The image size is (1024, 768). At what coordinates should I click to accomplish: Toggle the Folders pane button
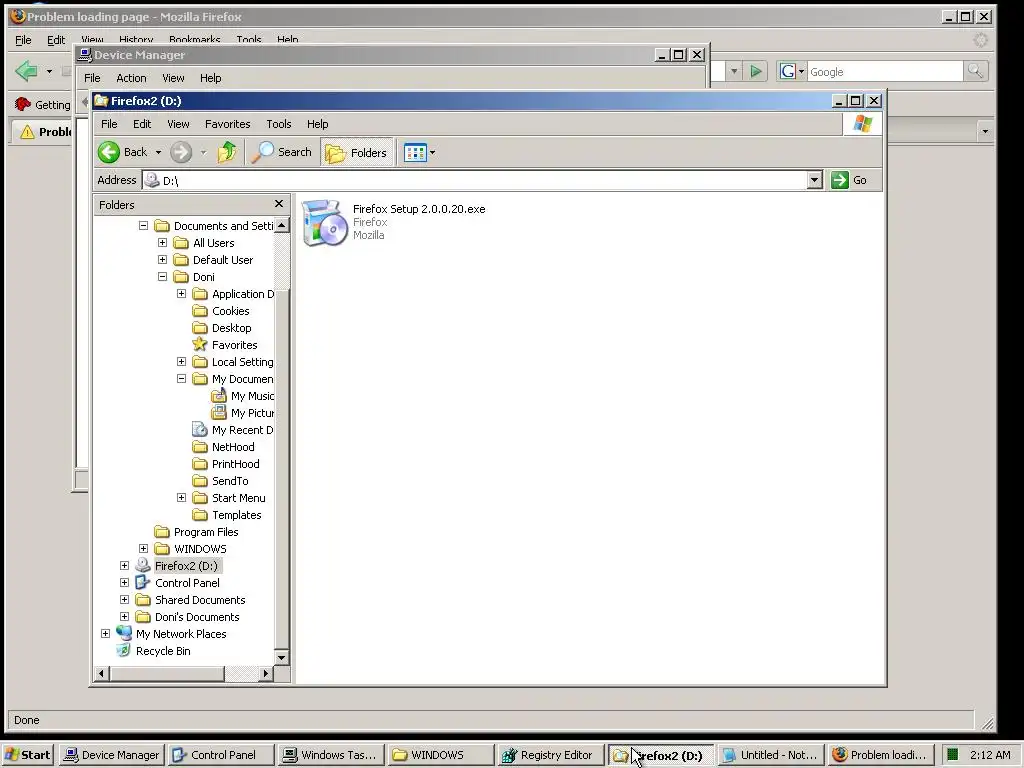tap(357, 152)
